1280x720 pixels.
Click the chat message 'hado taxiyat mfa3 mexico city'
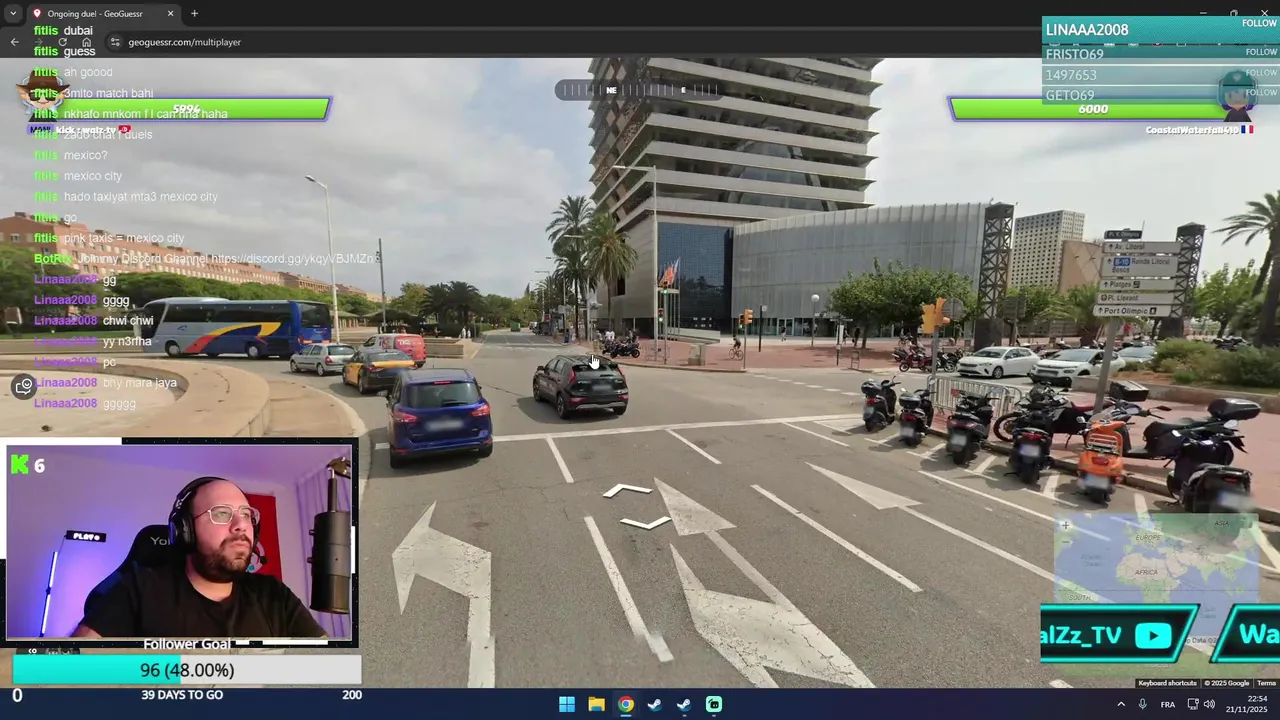click(x=140, y=197)
